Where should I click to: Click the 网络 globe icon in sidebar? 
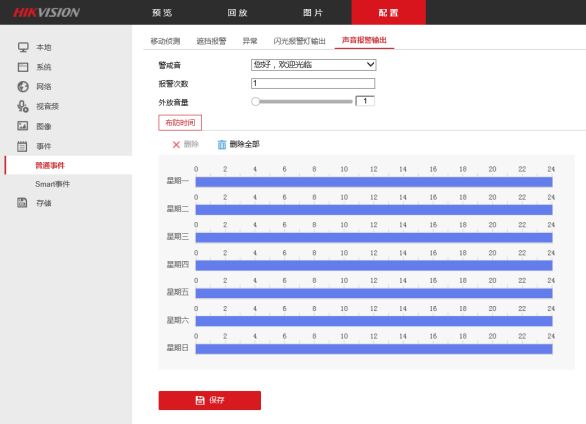click(x=23, y=87)
